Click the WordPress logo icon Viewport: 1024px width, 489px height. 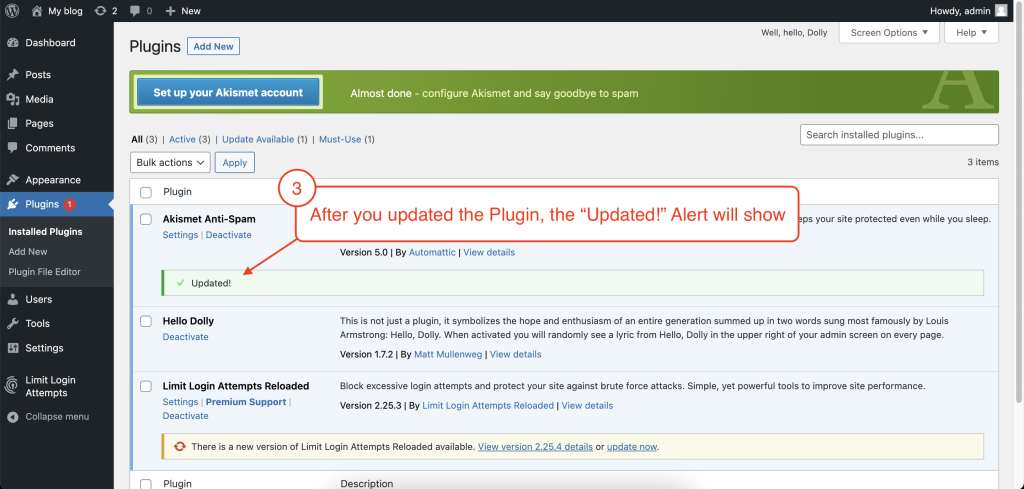(12, 10)
